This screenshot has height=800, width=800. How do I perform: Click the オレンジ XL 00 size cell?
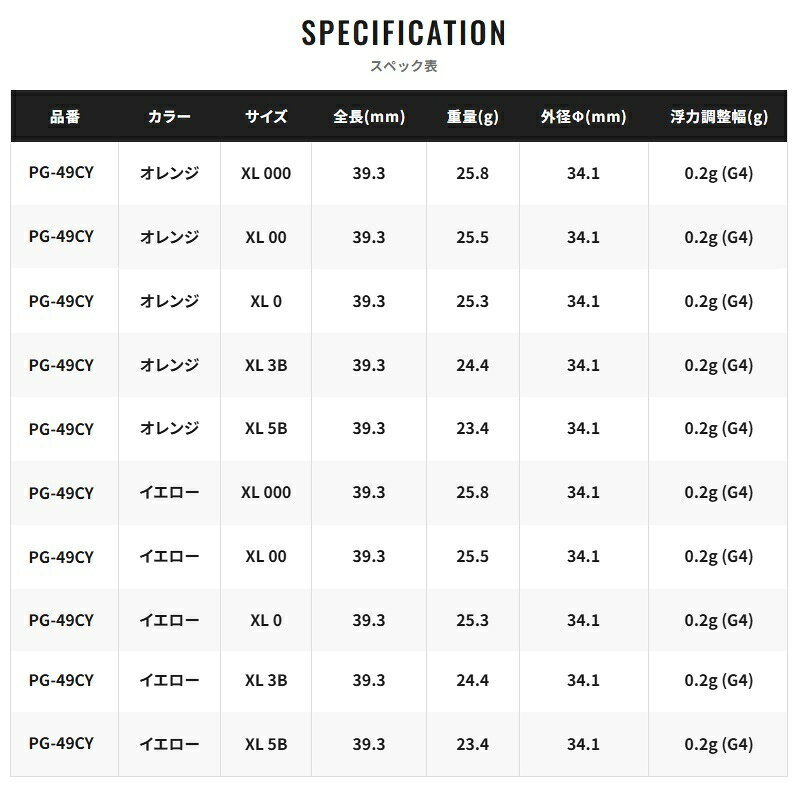pyautogui.click(x=266, y=237)
